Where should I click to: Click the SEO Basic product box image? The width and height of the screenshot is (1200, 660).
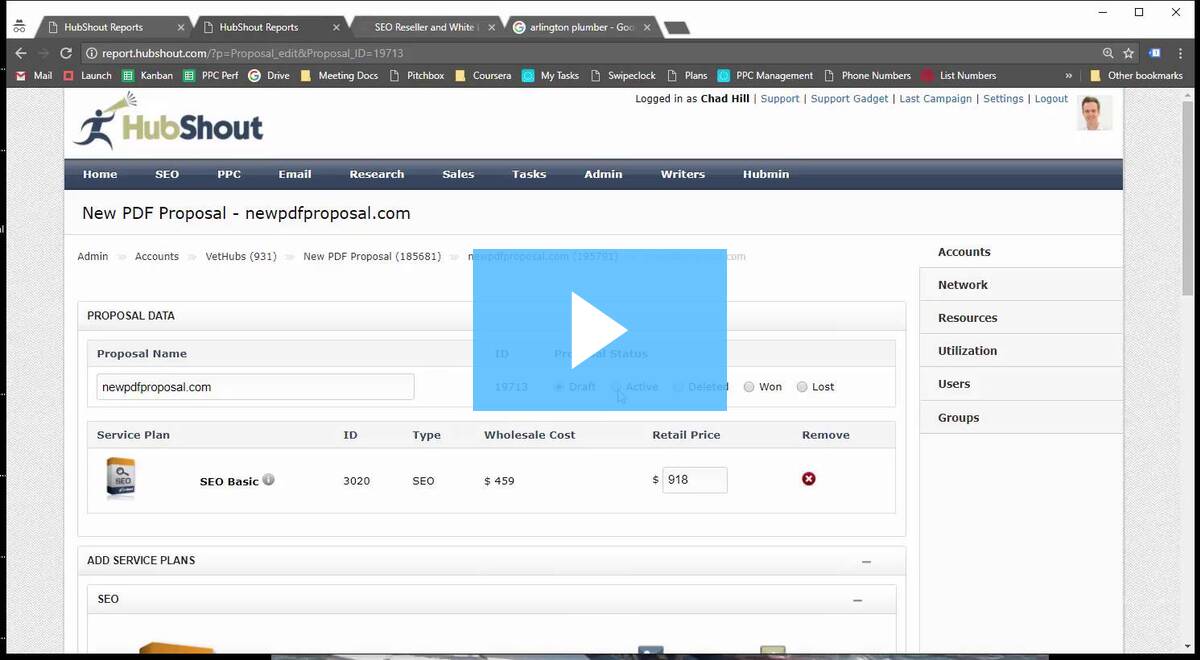coord(121,478)
